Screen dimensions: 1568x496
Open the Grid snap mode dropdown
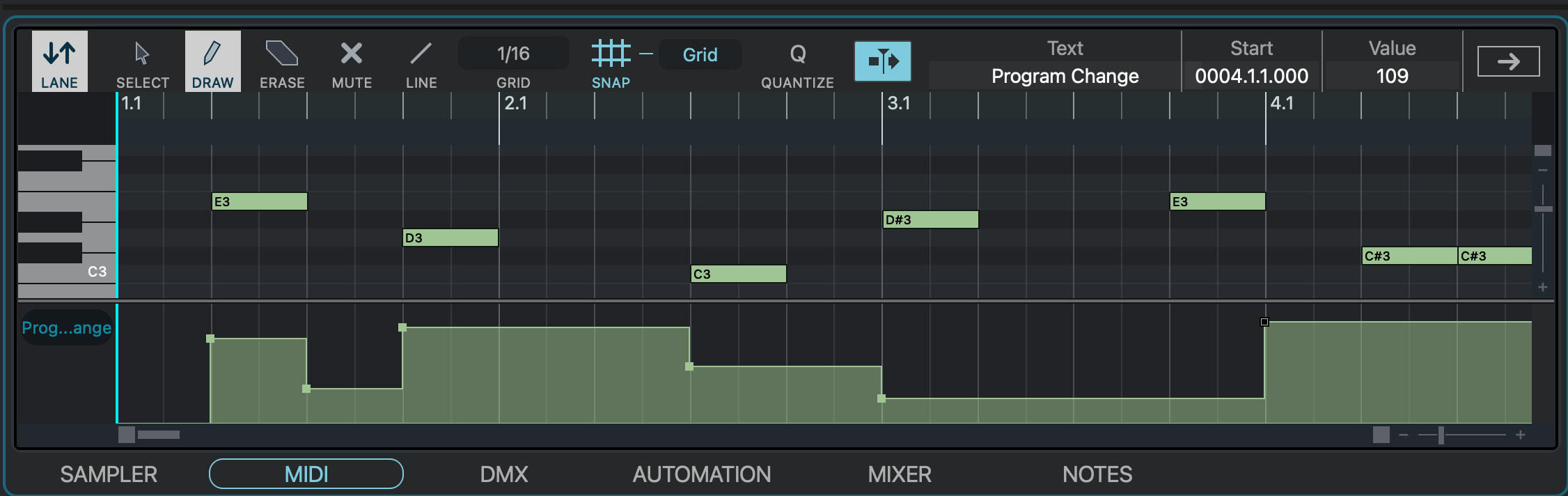(700, 55)
